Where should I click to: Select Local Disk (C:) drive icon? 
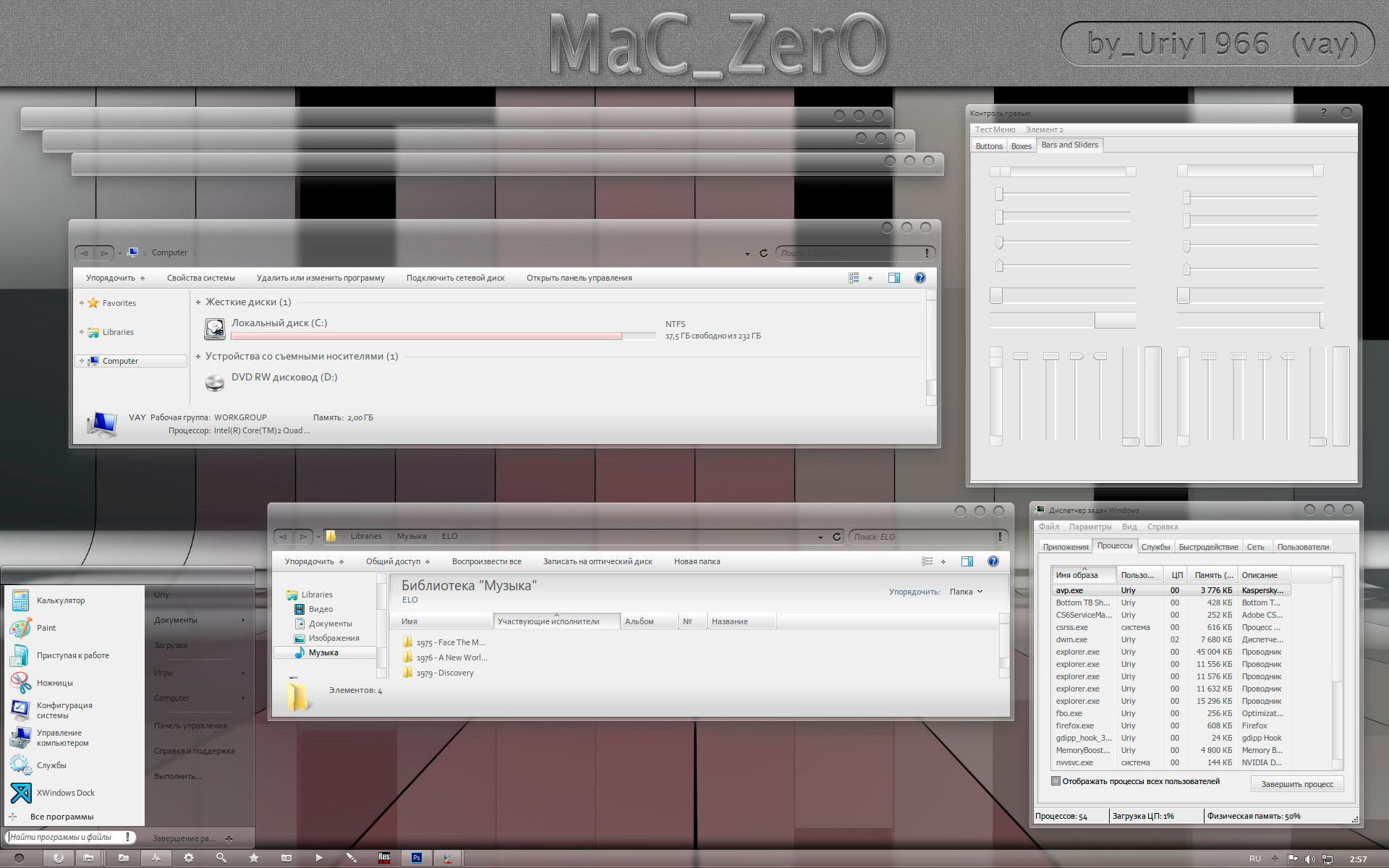tap(215, 329)
